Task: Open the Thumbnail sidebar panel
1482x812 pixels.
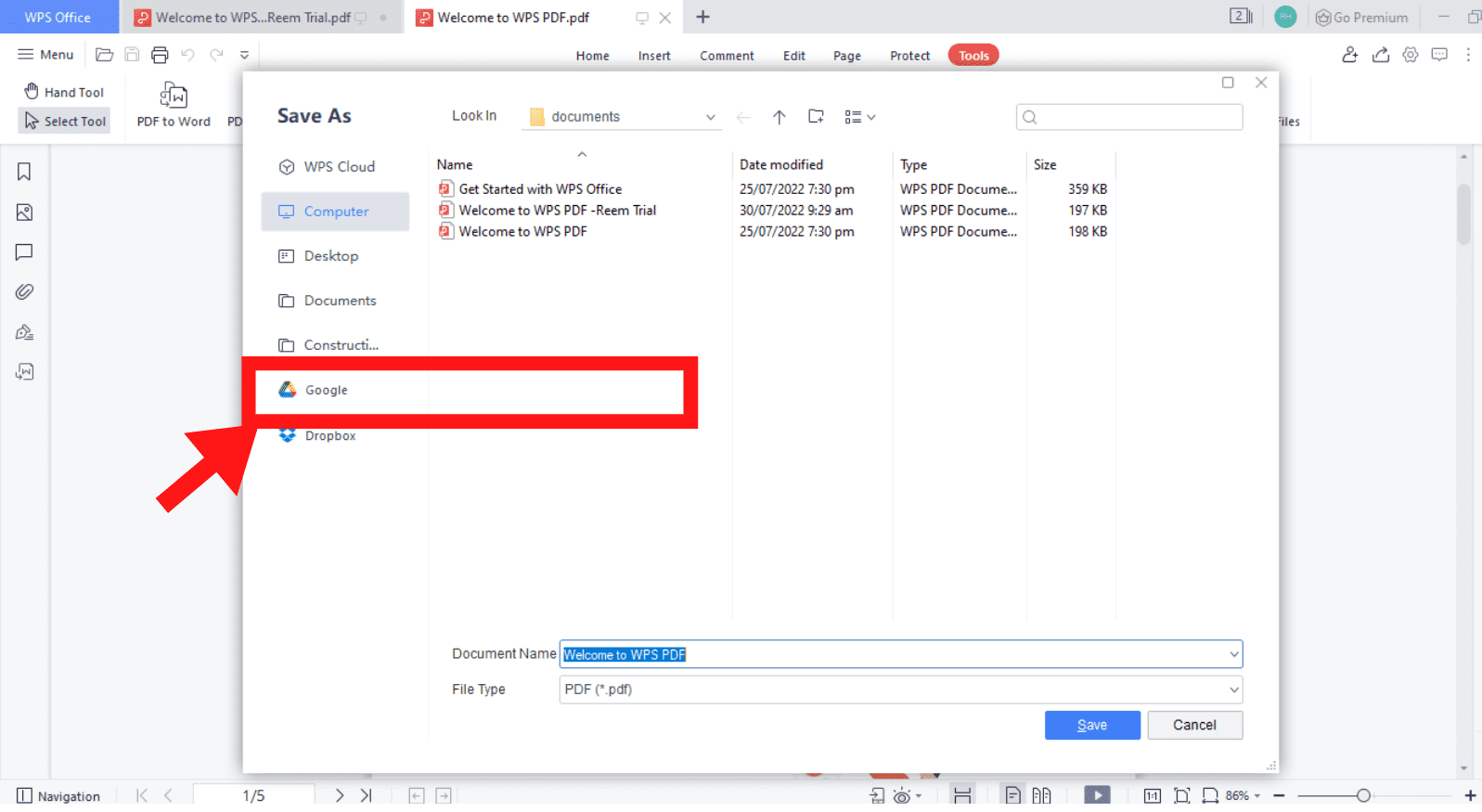Action: [x=24, y=213]
